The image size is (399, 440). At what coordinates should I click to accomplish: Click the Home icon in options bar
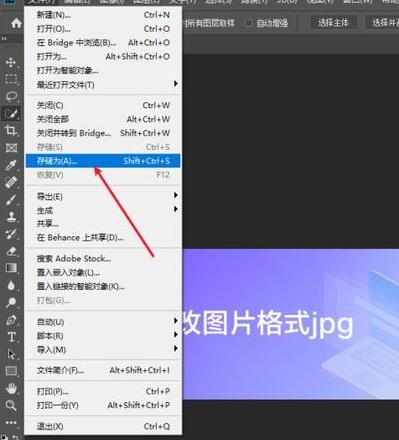tap(16, 23)
